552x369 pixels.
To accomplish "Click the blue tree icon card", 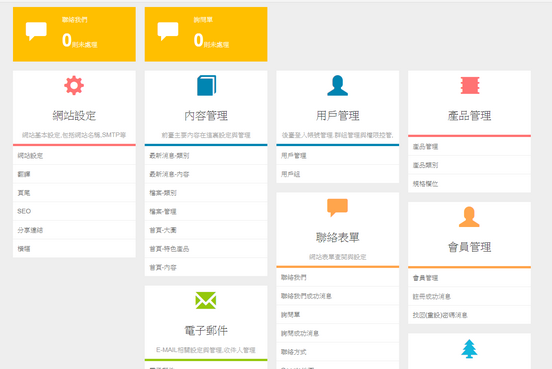I will click(x=469, y=349).
